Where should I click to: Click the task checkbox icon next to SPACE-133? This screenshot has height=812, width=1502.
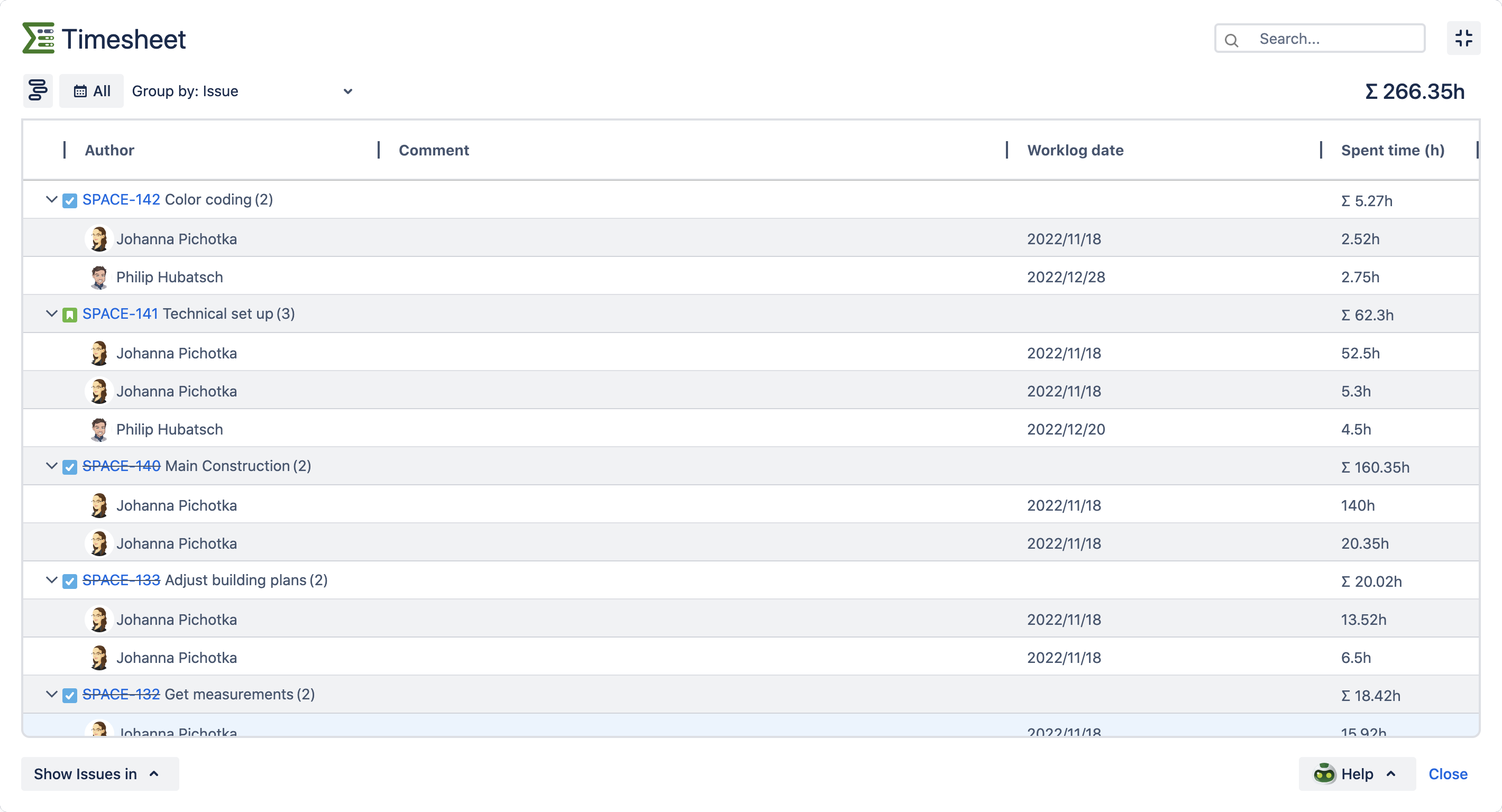coord(70,581)
